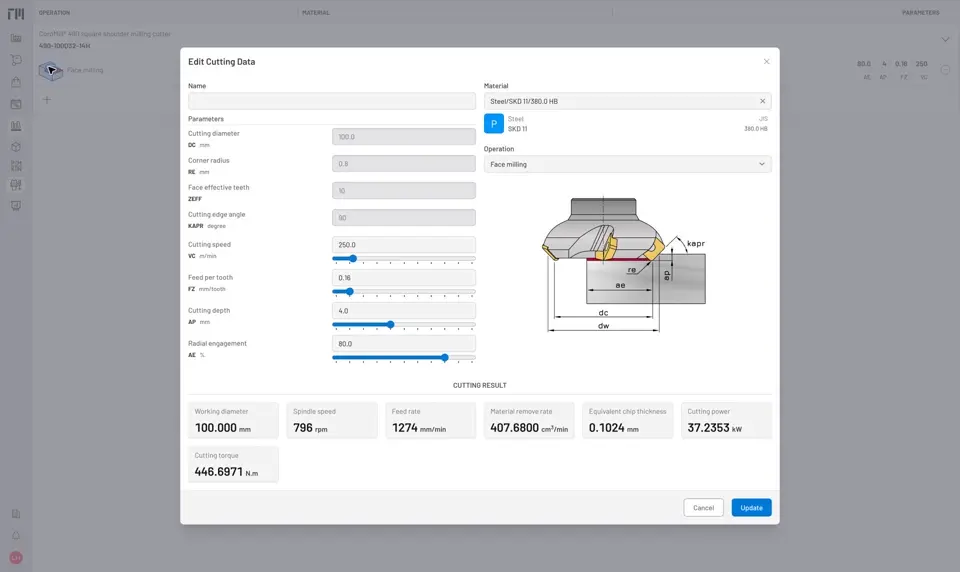Click the Cutting depth value field
The height and width of the screenshot is (572, 960).
(403, 310)
